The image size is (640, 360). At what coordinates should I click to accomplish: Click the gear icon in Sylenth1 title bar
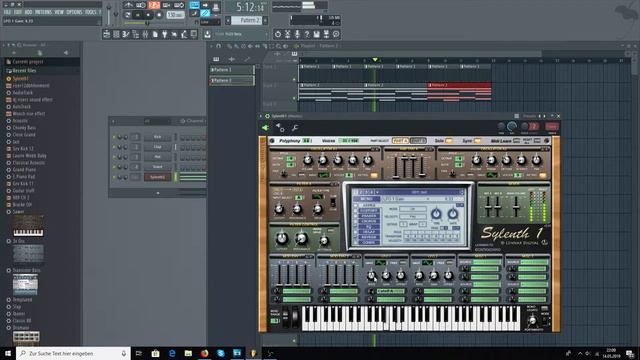[x=267, y=116]
